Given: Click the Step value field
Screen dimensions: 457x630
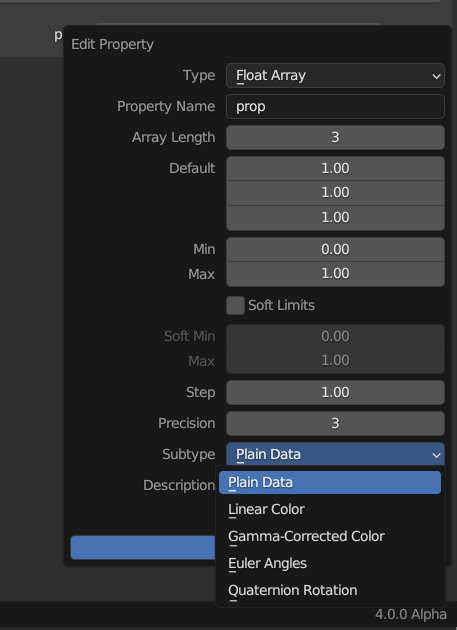Looking at the screenshot, I should pyautogui.click(x=335, y=393).
